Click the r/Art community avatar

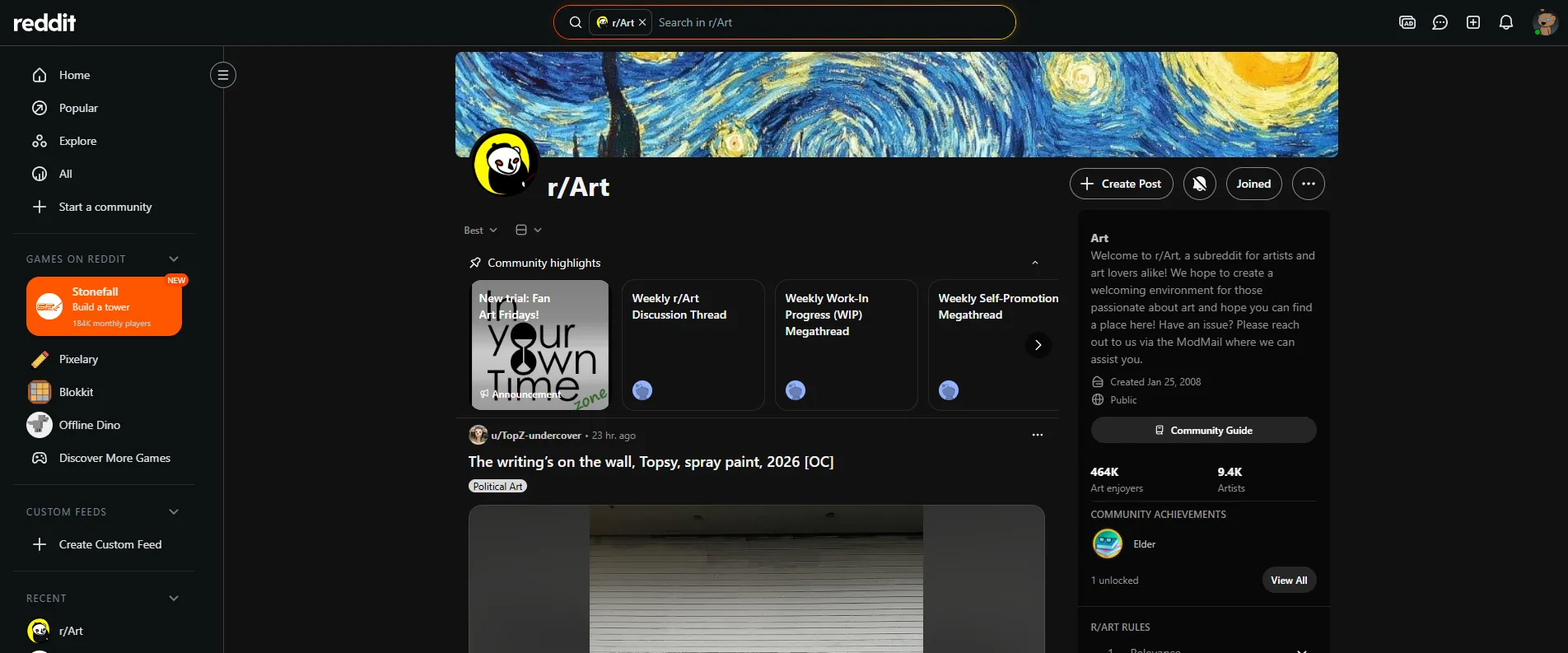click(505, 163)
